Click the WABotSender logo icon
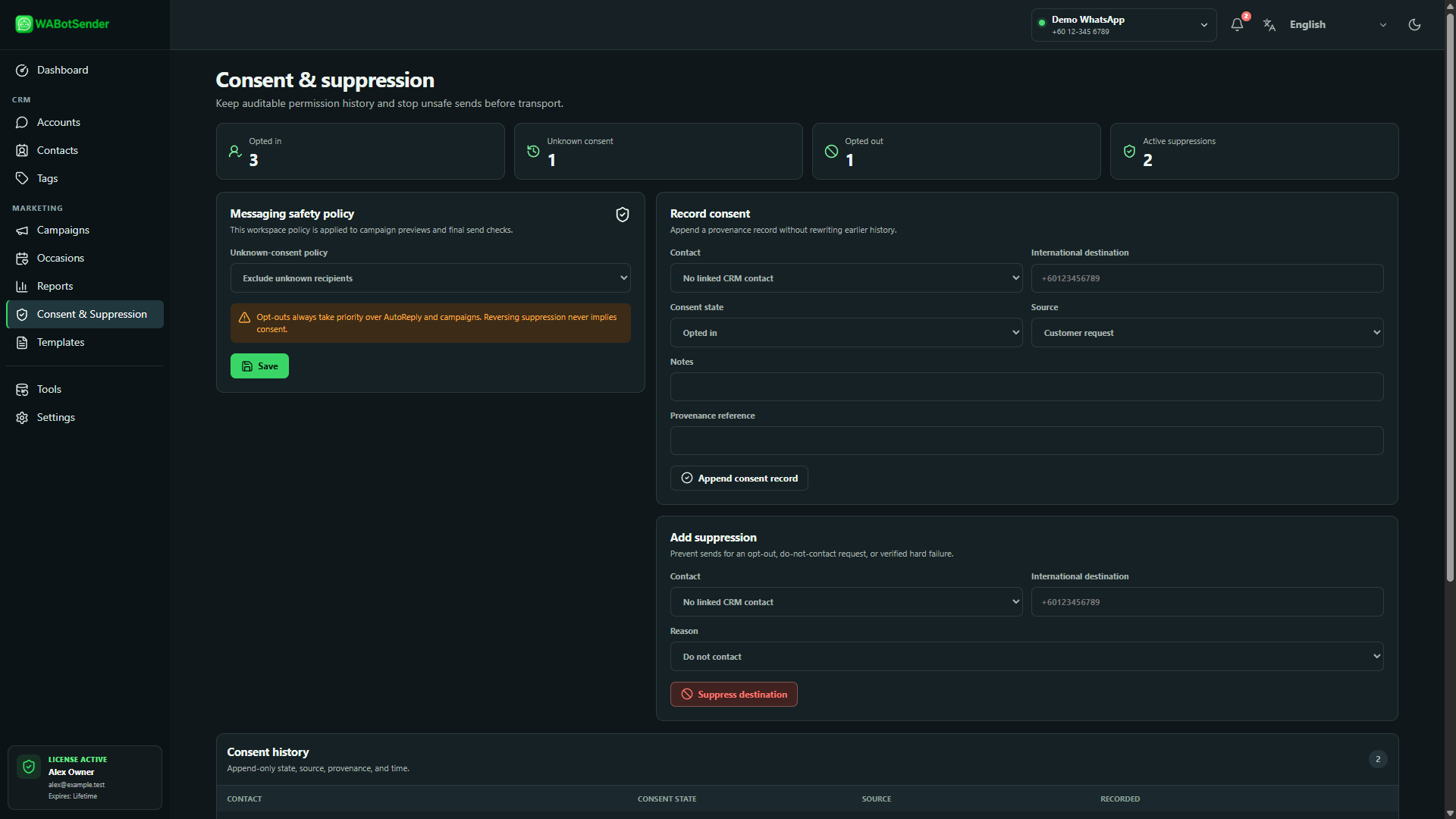Viewport: 1456px width, 819px height. pos(24,24)
